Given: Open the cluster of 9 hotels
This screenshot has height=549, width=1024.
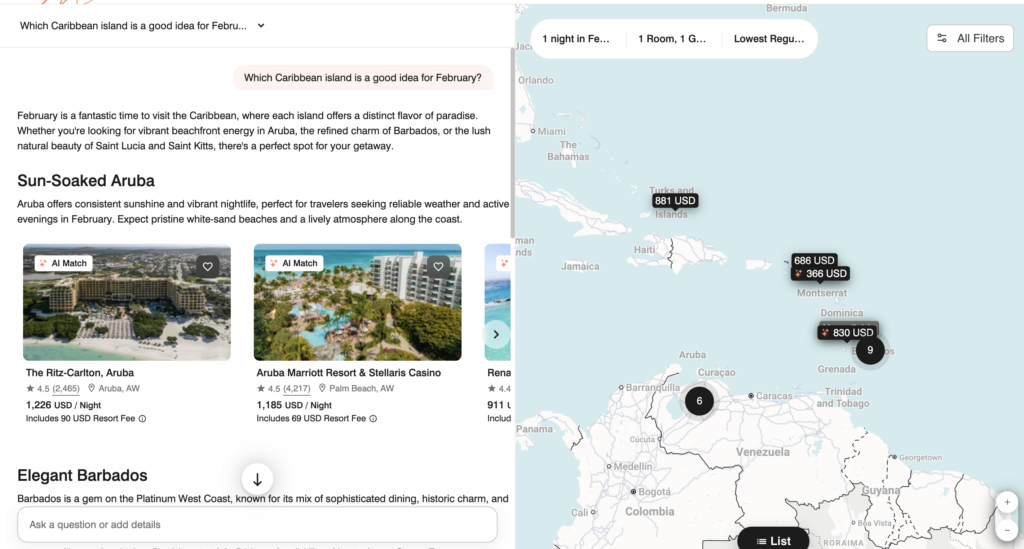Looking at the screenshot, I should (x=870, y=351).
